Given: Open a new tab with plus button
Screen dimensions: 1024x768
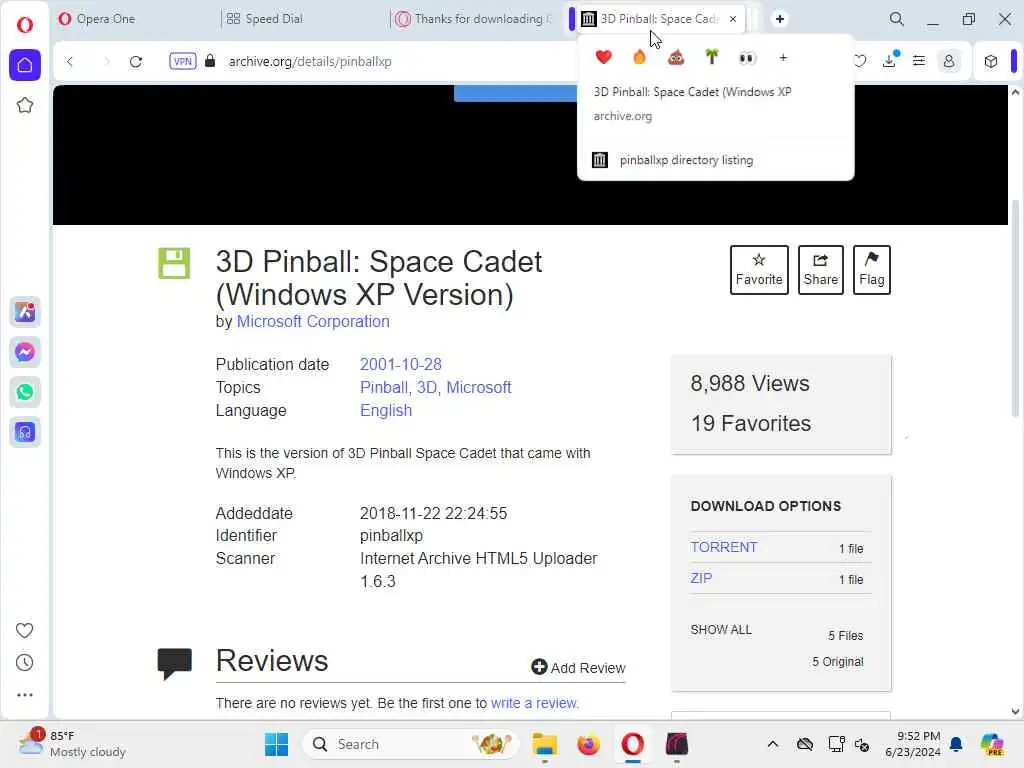Looking at the screenshot, I should tap(780, 19).
